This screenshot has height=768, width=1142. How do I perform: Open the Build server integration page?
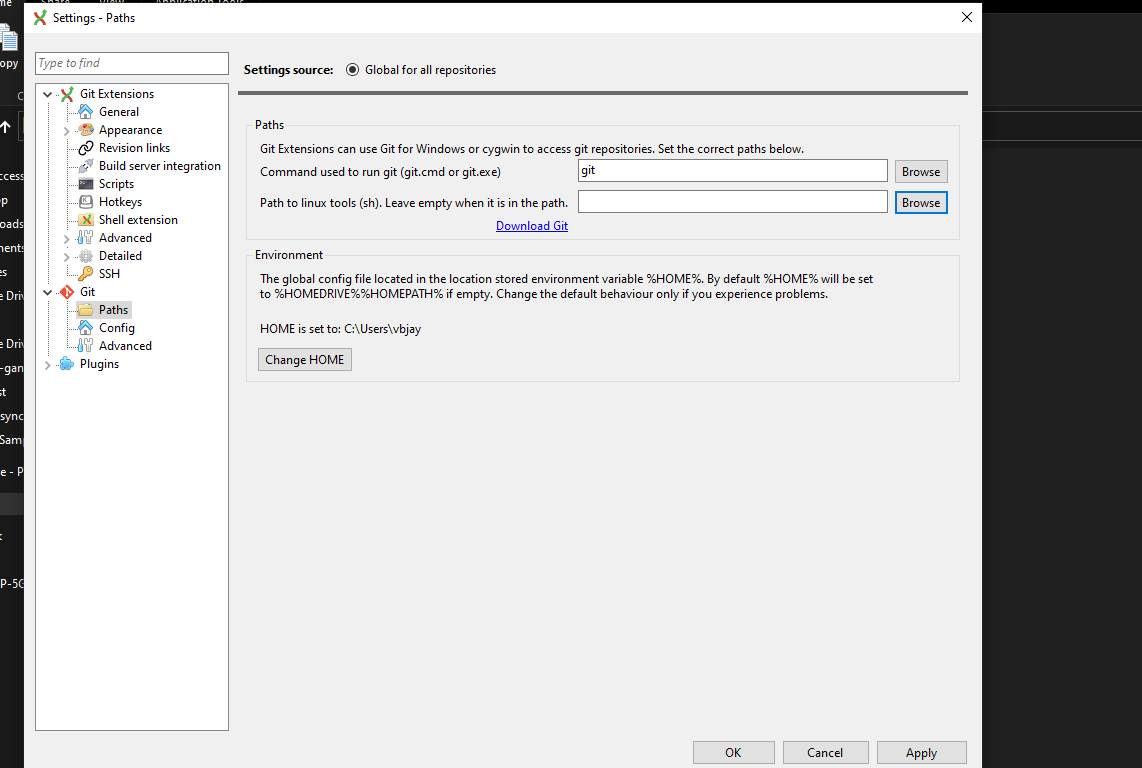coord(160,165)
